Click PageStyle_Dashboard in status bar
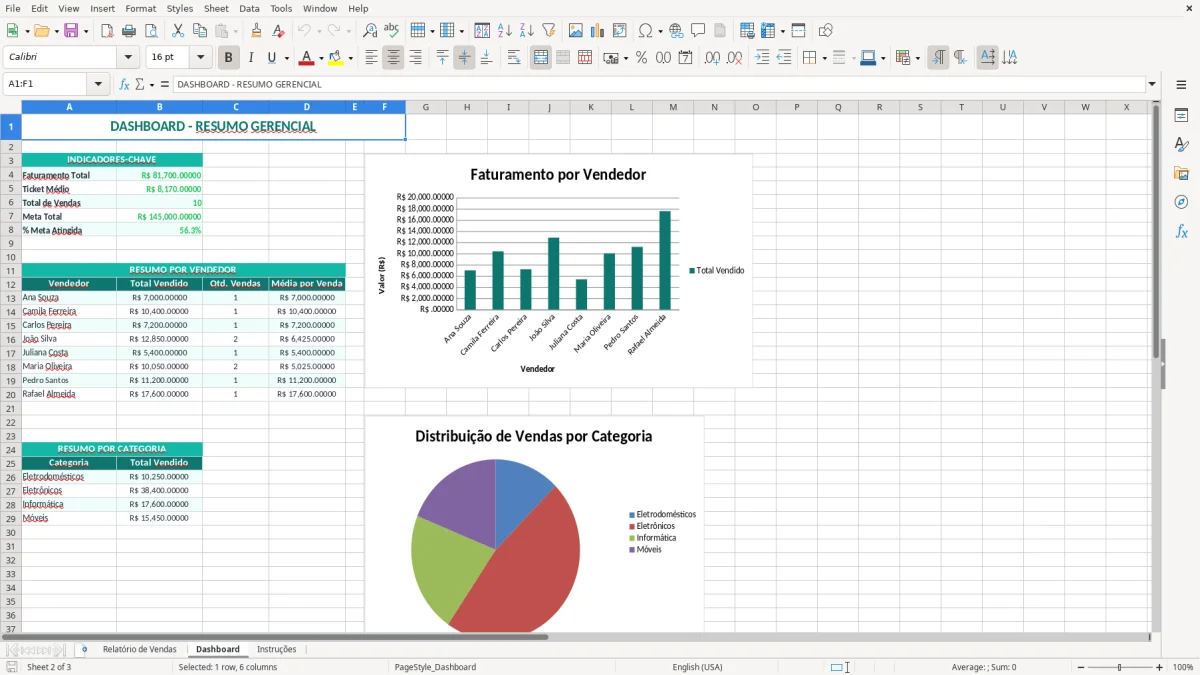 pyautogui.click(x=435, y=667)
